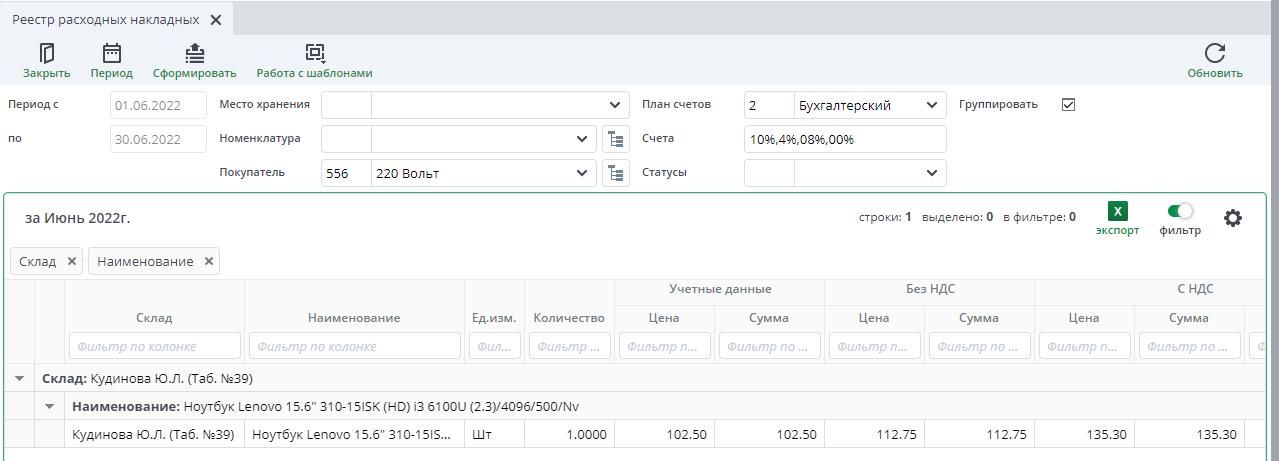Collapse the Склад Кудинова Ю.Л. group
This screenshot has width=1279, height=461.
click(18, 379)
